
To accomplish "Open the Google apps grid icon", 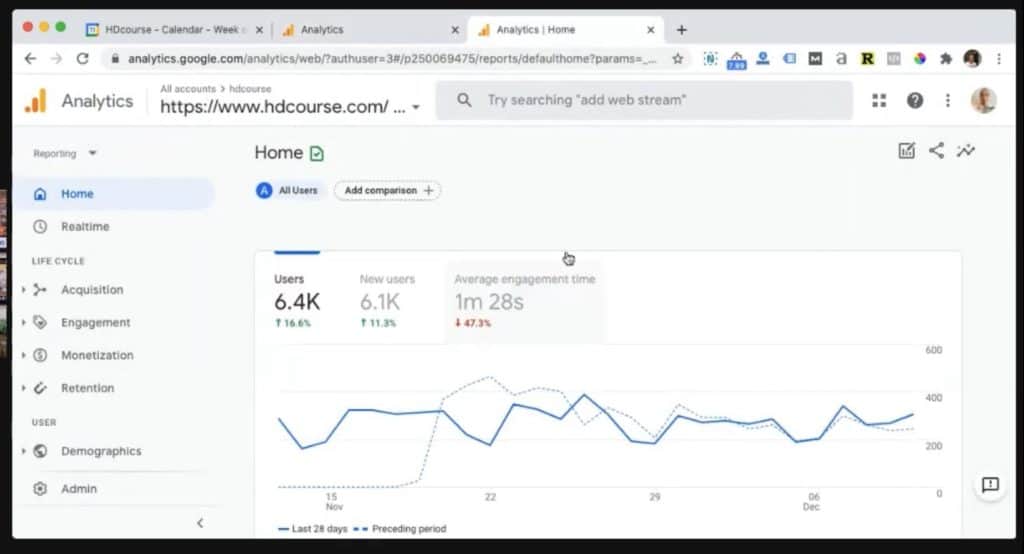I will (879, 100).
